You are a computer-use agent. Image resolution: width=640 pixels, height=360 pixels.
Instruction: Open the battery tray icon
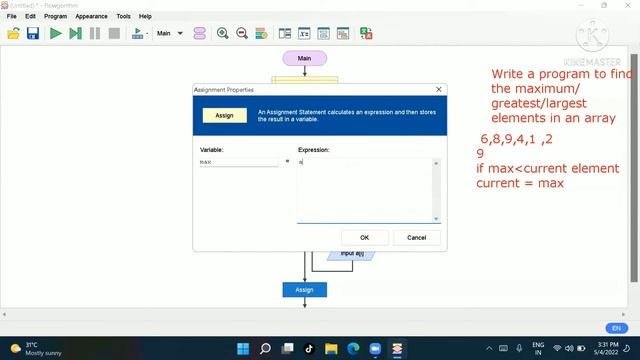pos(581,349)
